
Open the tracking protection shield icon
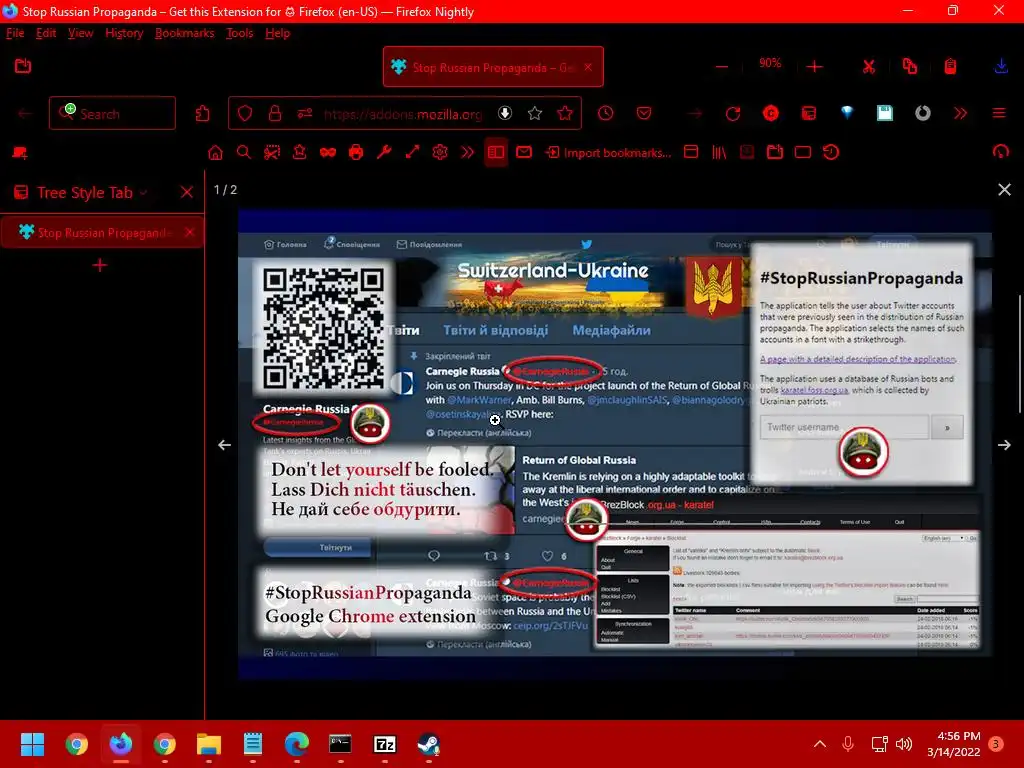pos(245,114)
